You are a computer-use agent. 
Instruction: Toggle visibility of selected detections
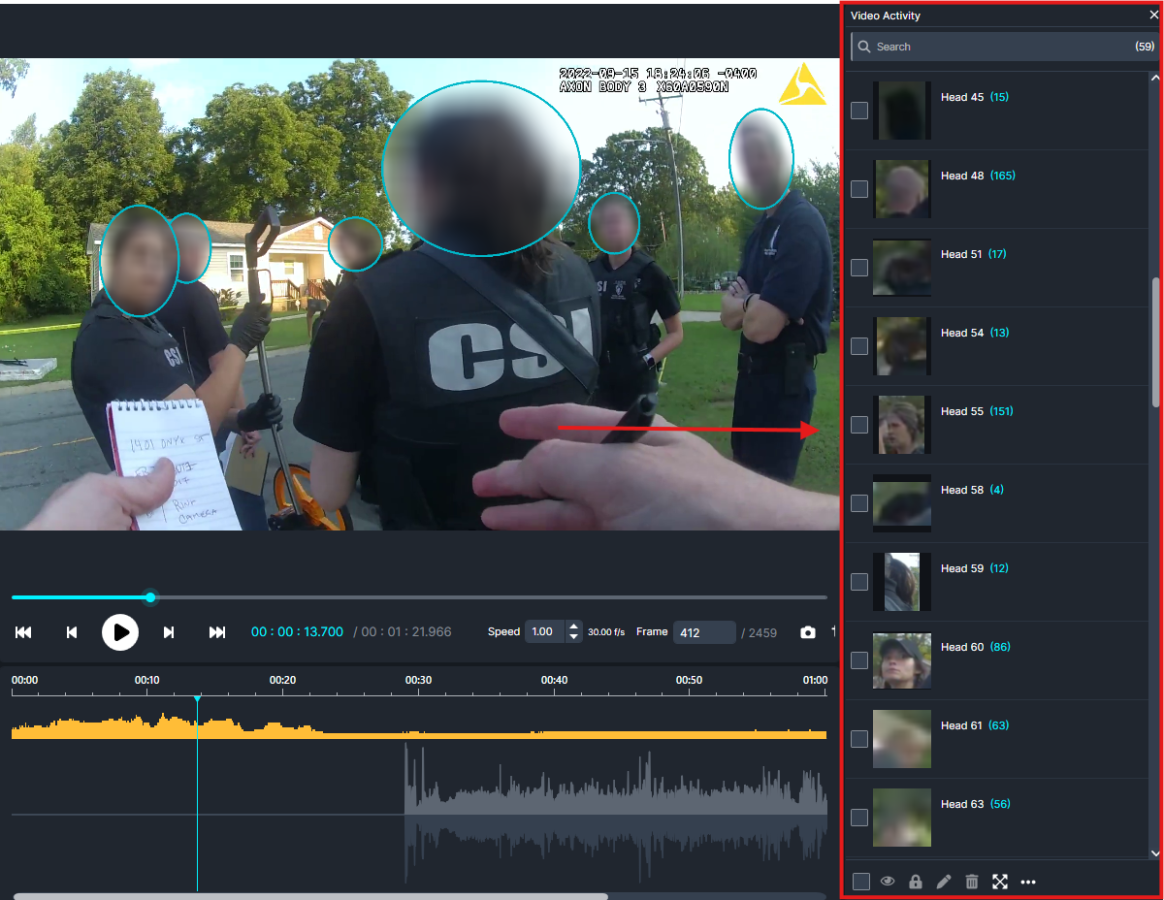coord(887,881)
